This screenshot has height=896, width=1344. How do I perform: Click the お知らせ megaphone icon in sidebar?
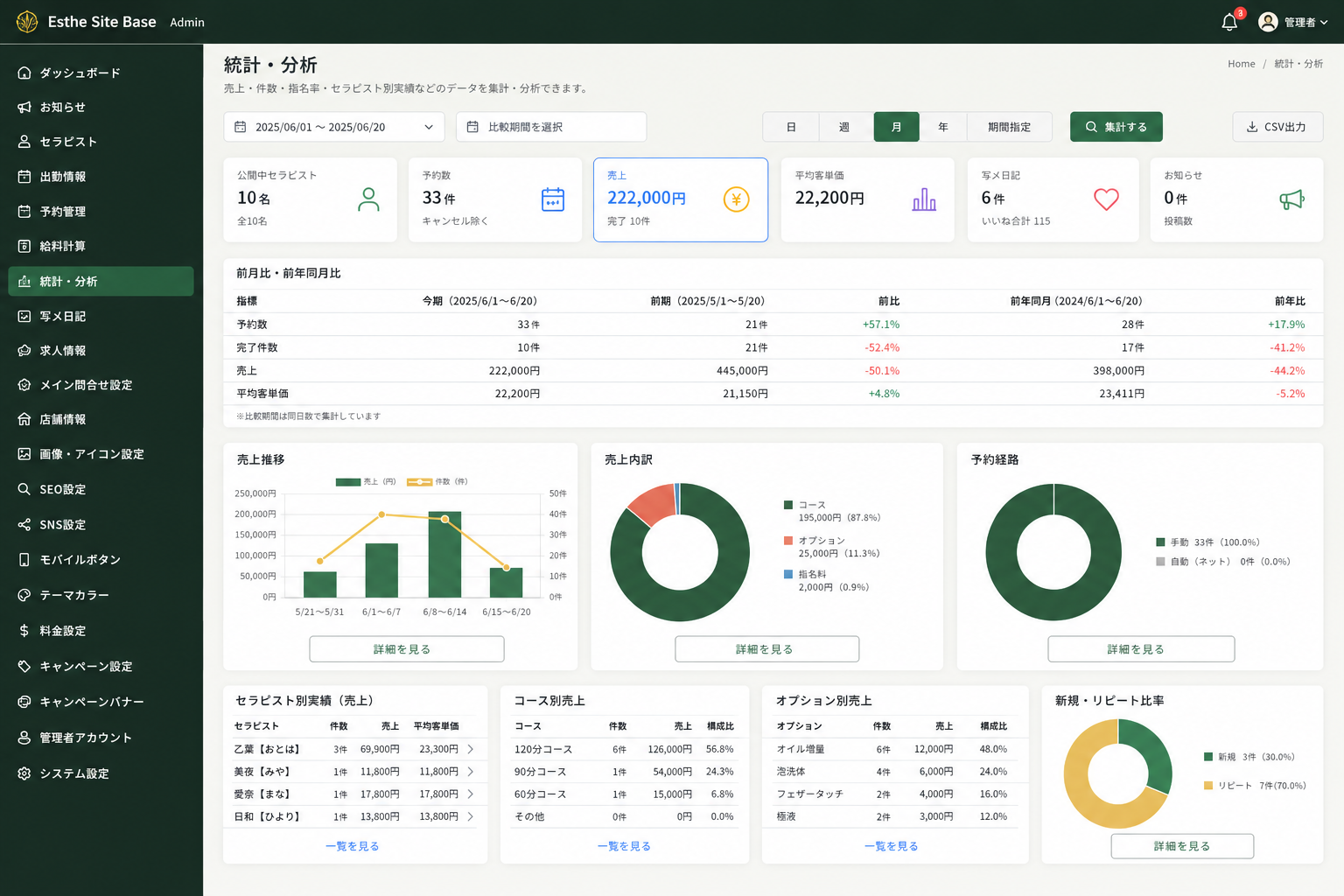point(24,107)
